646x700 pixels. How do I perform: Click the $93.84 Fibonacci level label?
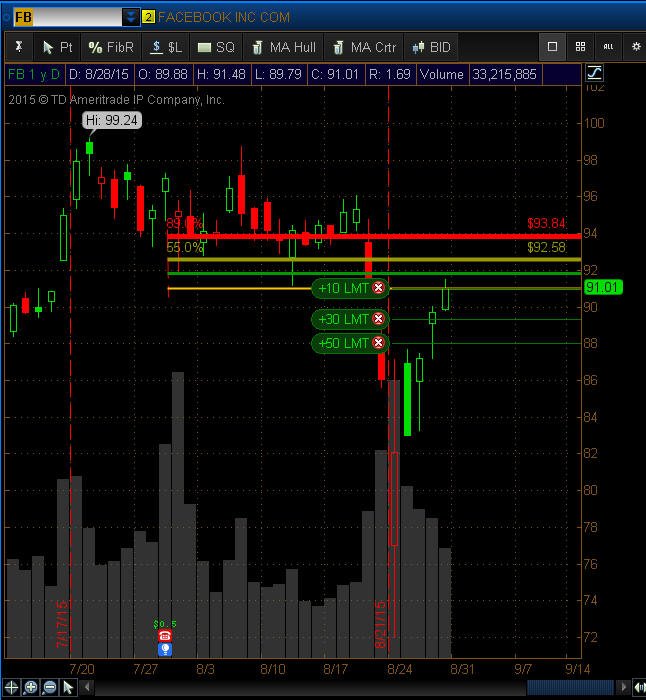pyautogui.click(x=546, y=223)
